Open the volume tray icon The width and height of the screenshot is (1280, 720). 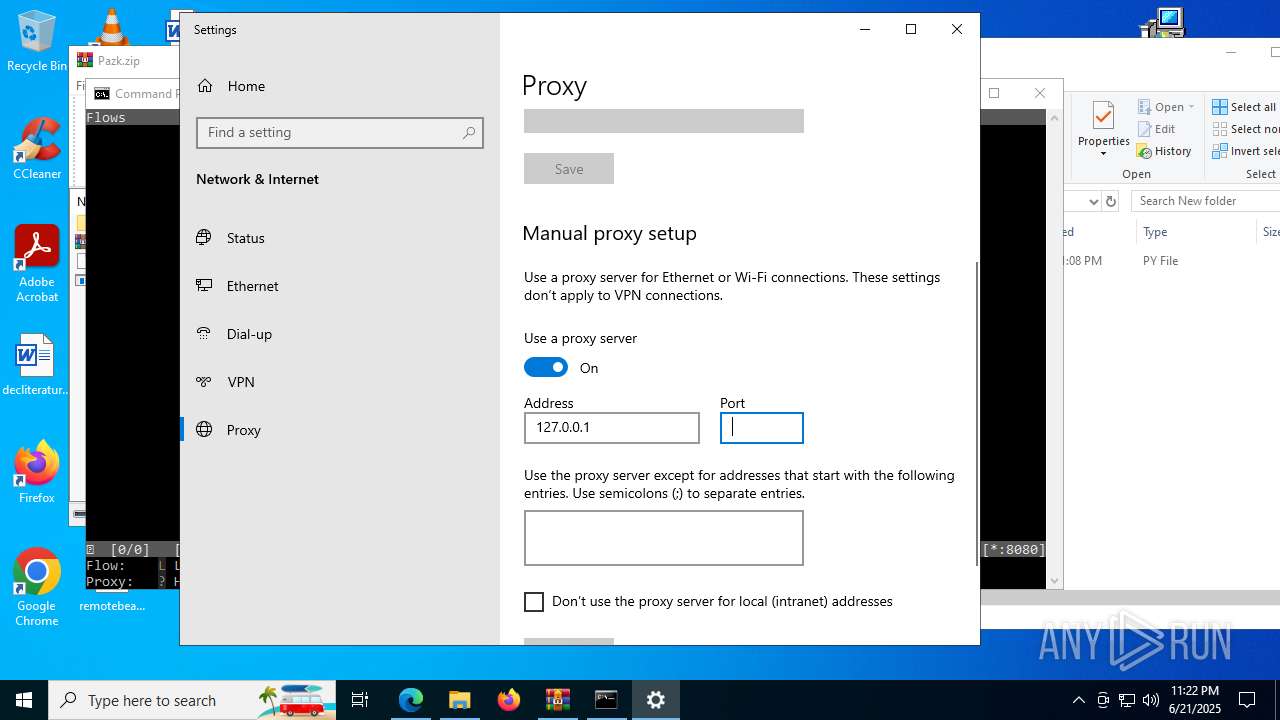pyautogui.click(x=1151, y=700)
